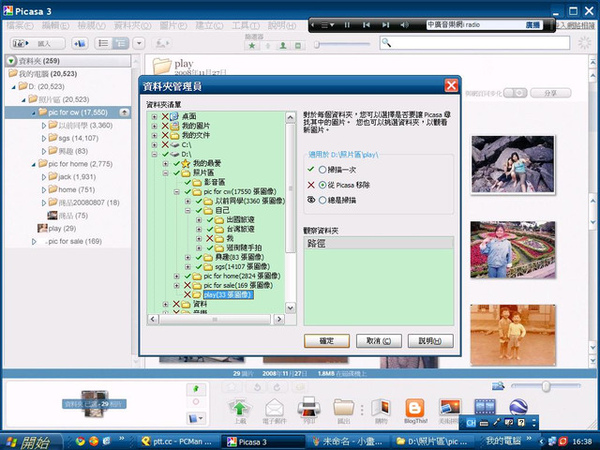The image size is (600, 450).
Task: Select the Scan Once radio option
Action: 323,170
